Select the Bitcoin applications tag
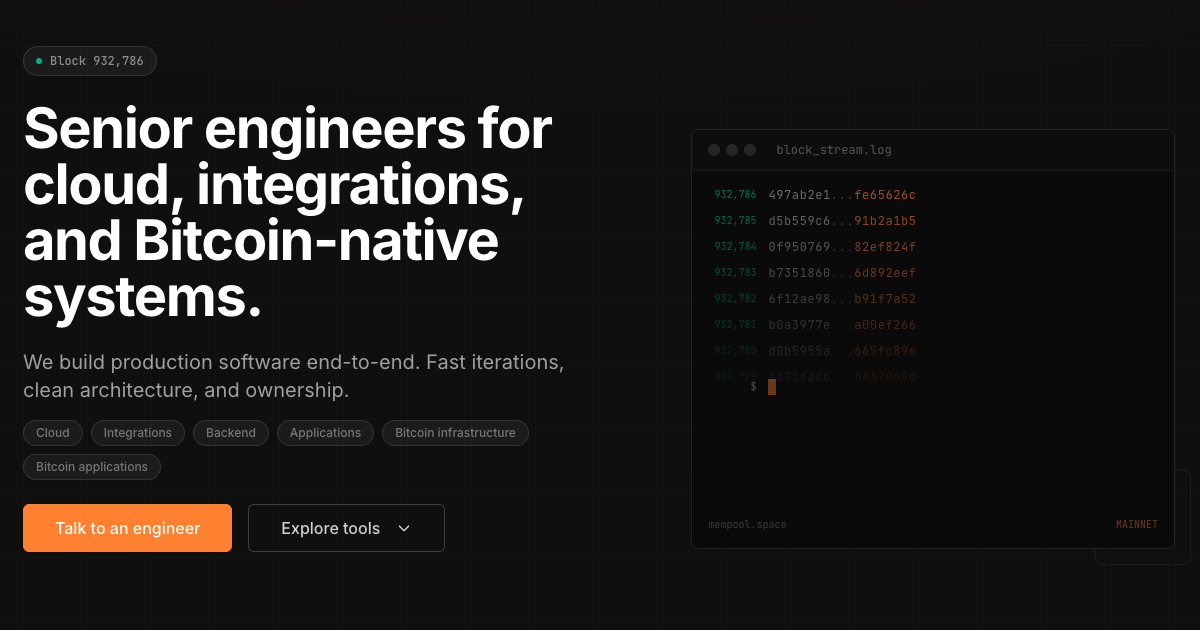This screenshot has height=630, width=1200. coord(92,467)
